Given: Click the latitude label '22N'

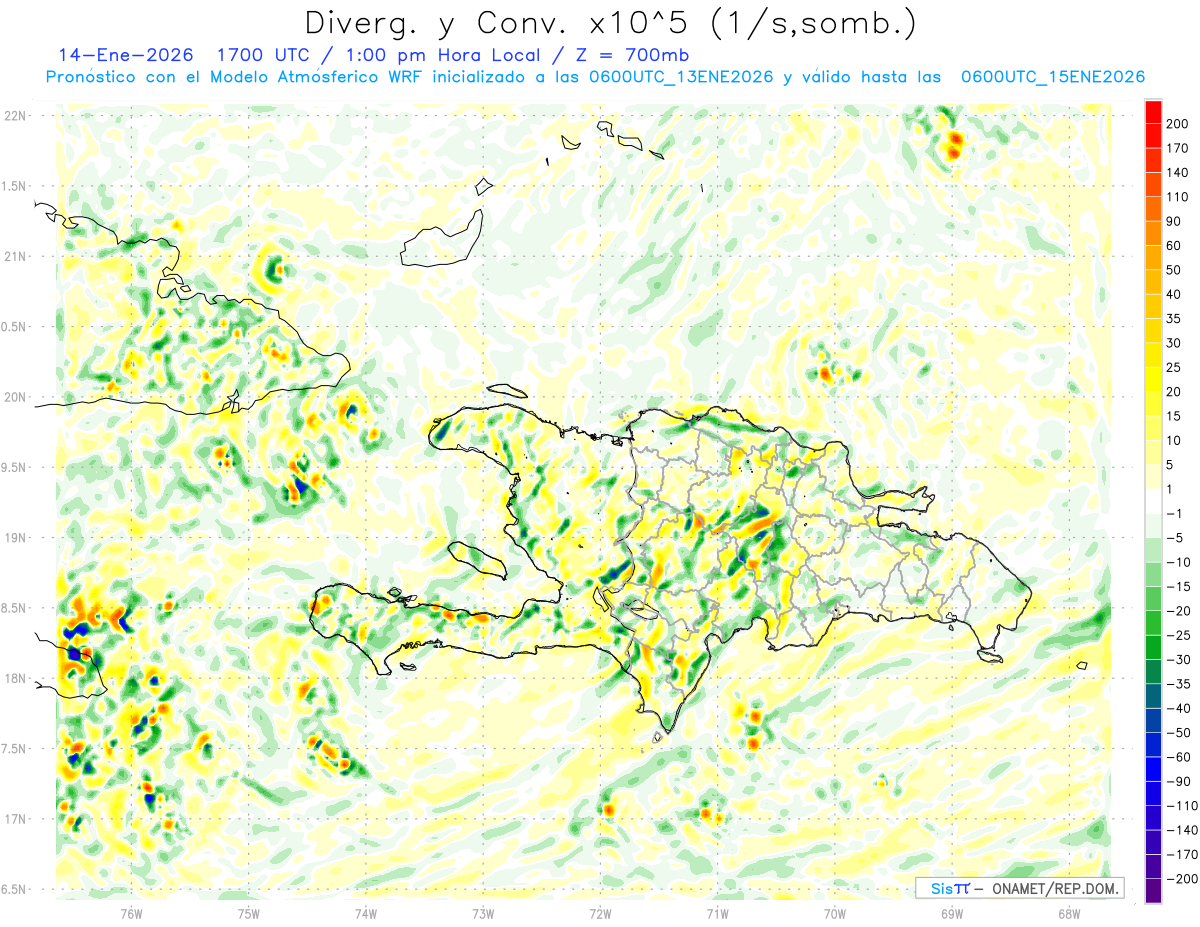Looking at the screenshot, I should [15, 116].
